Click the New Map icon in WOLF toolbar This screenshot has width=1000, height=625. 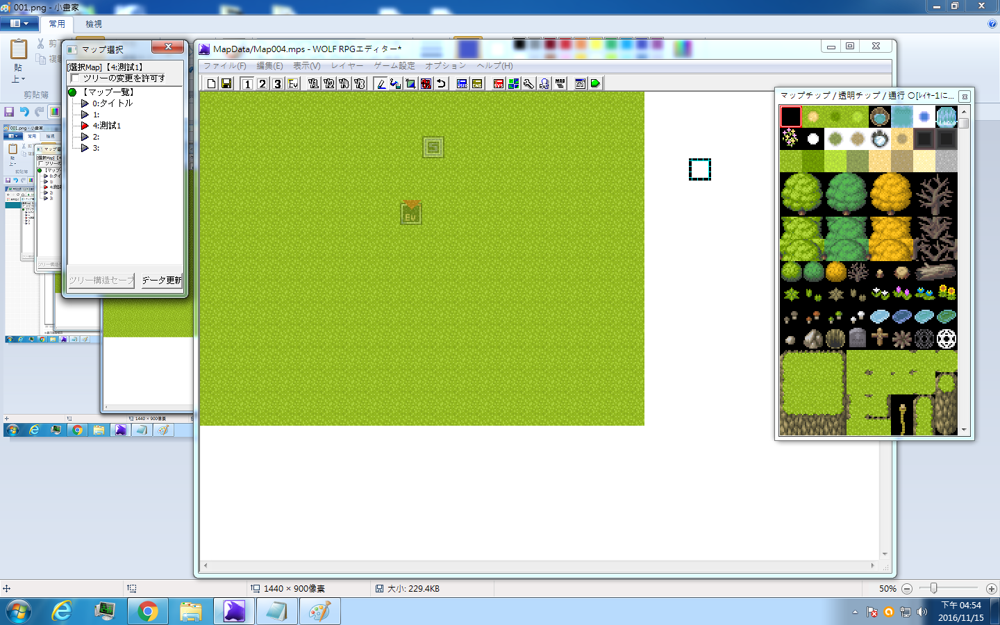pyautogui.click(x=211, y=84)
